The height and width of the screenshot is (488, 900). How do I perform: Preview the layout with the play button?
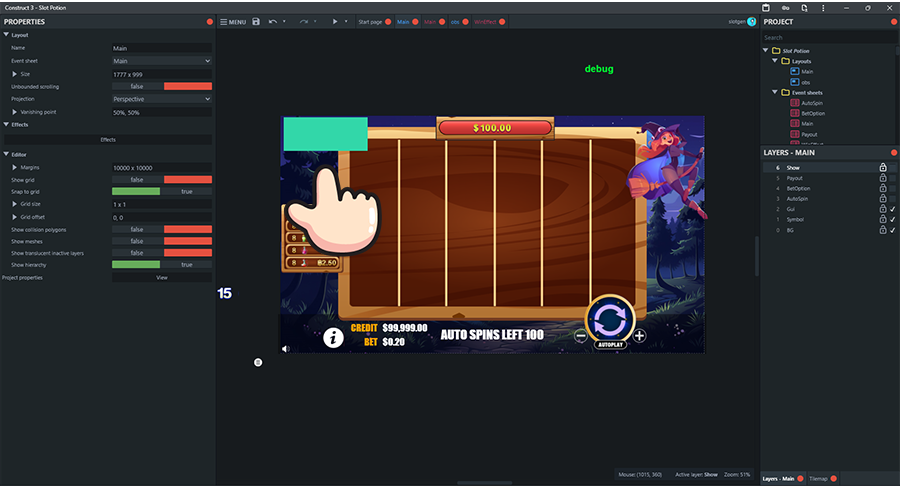335,22
